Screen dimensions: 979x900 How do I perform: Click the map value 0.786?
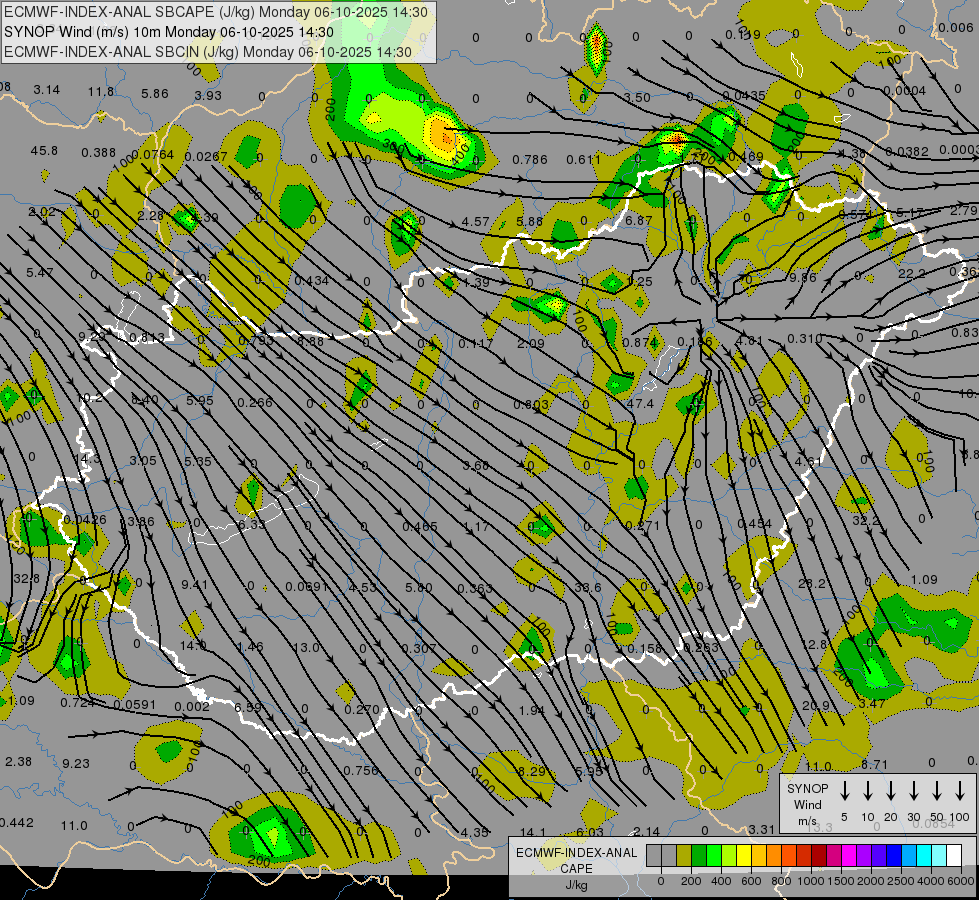tap(529, 160)
